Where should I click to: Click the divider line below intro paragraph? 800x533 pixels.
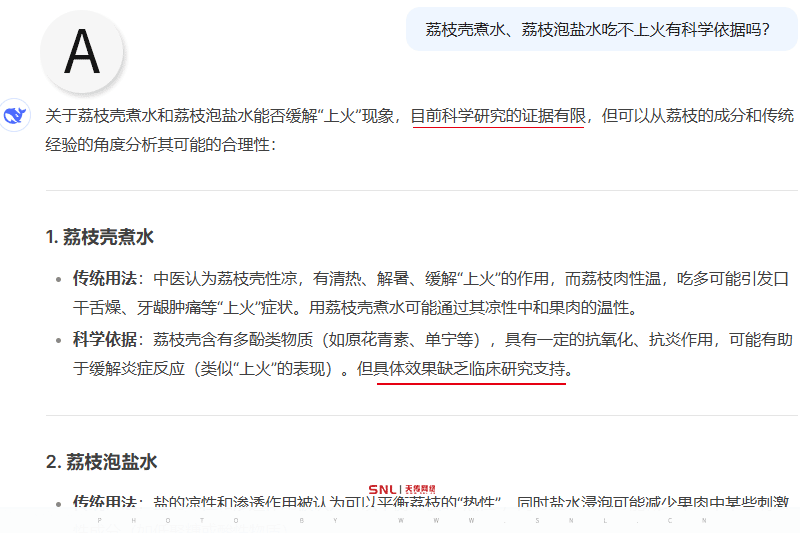pyautogui.click(x=420, y=190)
